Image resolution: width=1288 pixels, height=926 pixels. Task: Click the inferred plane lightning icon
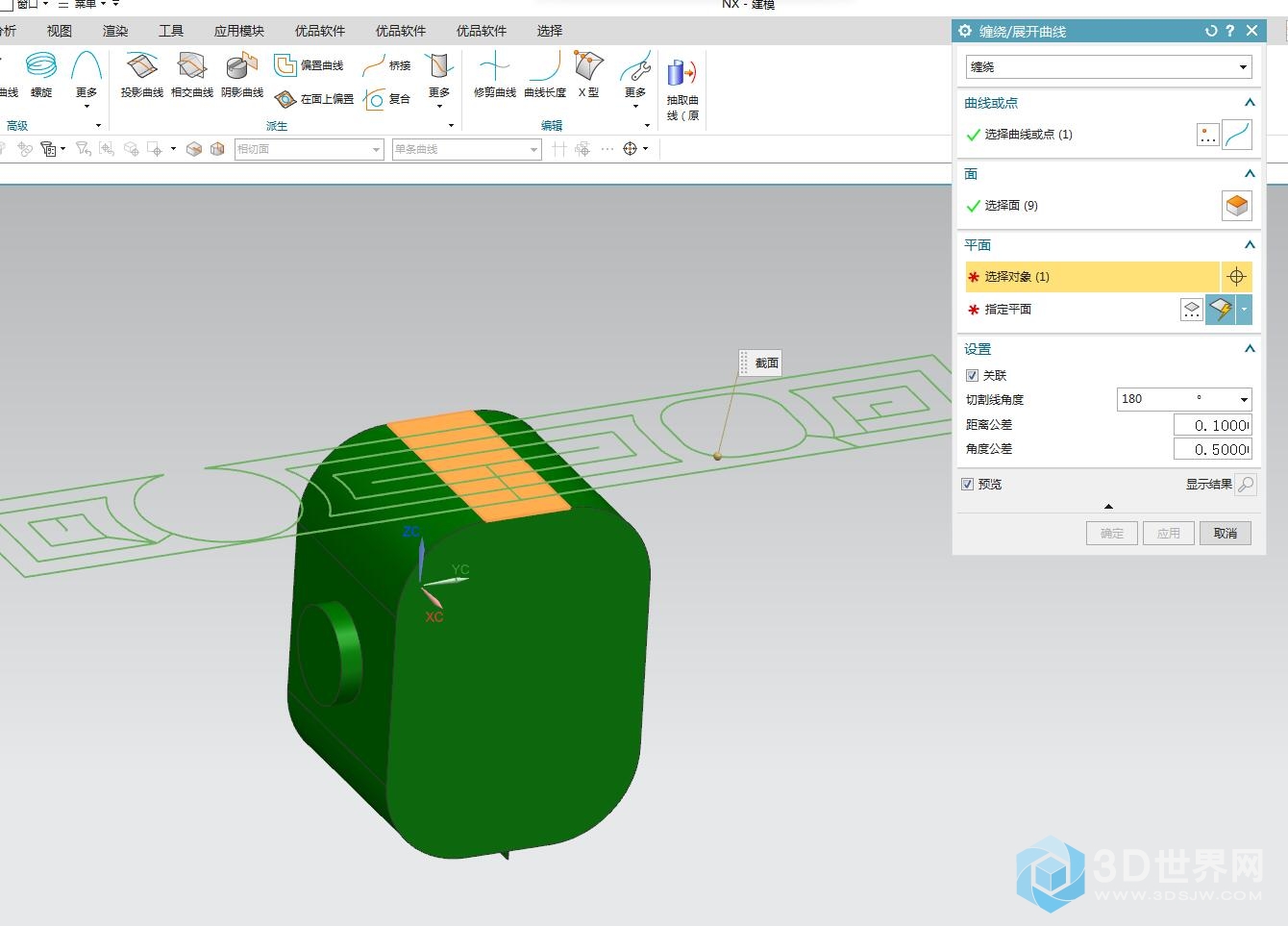pyautogui.click(x=1221, y=310)
